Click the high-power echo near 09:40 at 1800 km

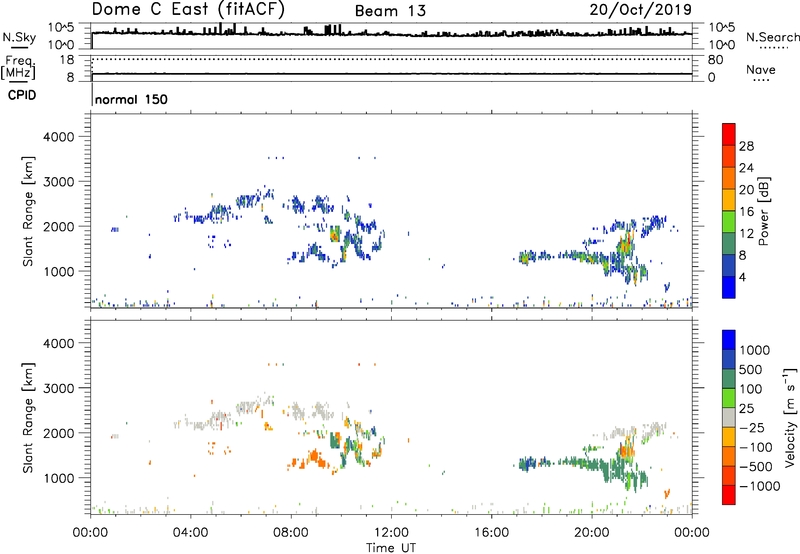[335, 235]
